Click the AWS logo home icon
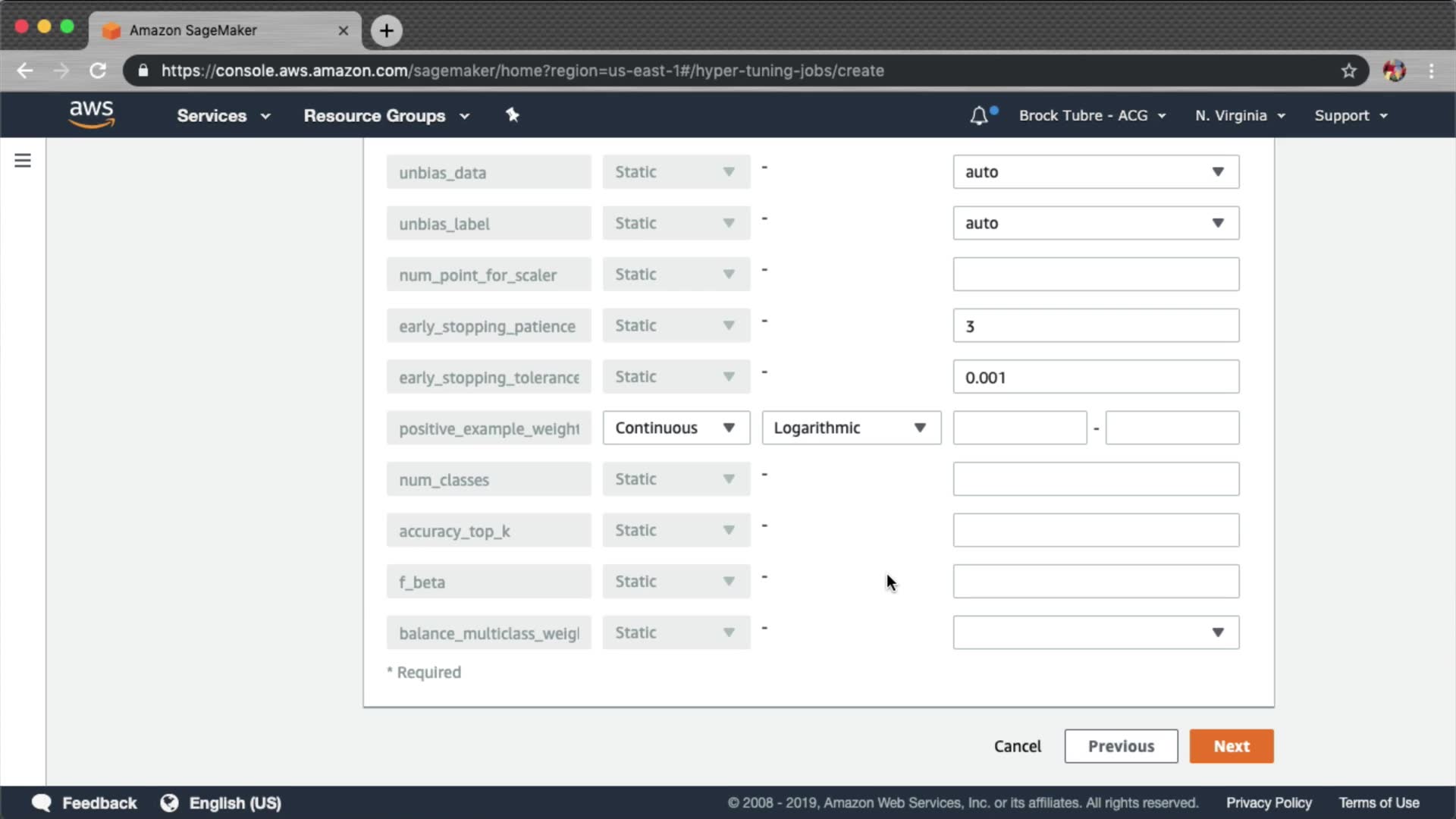 [x=91, y=115]
